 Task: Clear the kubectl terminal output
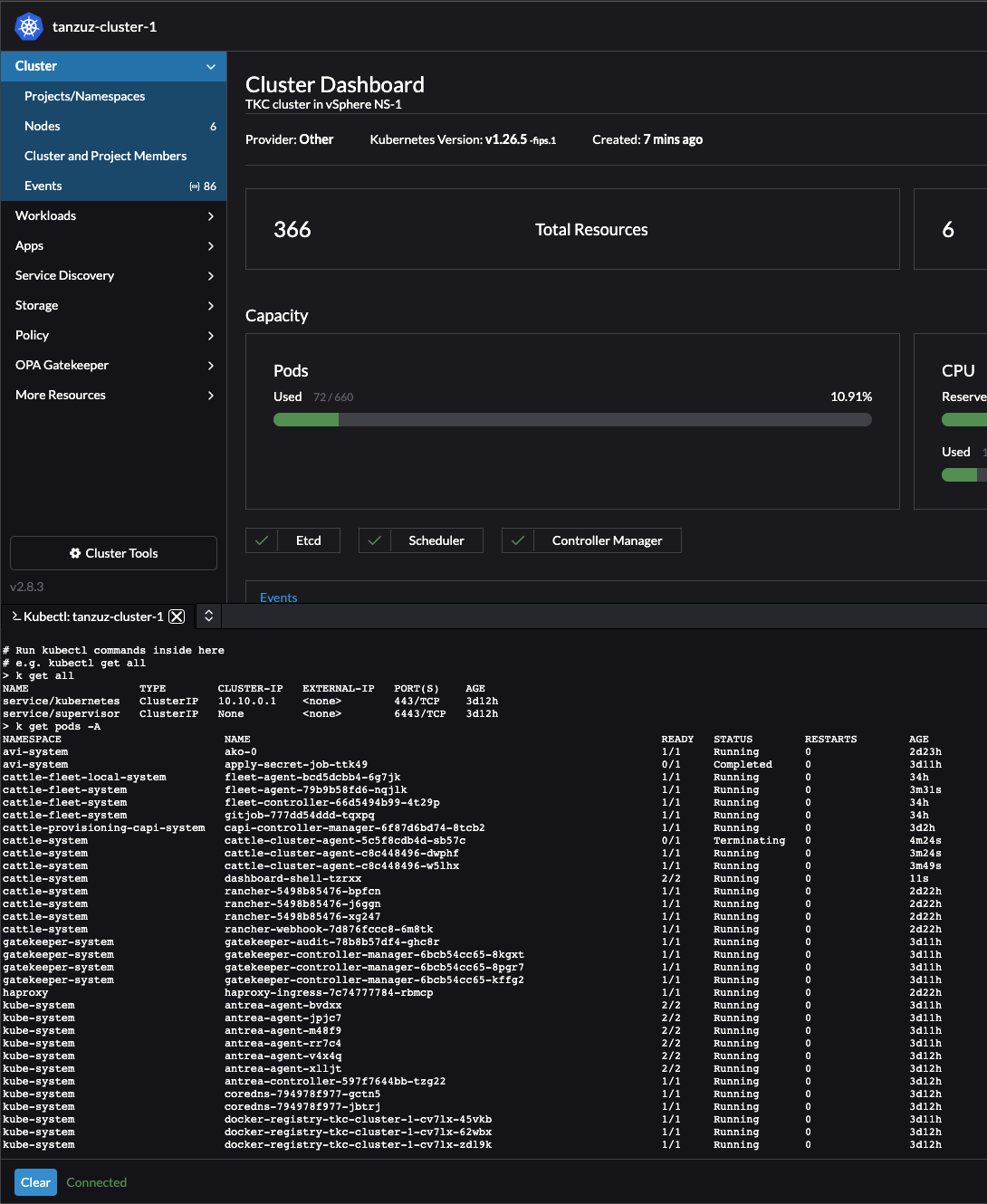click(x=35, y=1182)
